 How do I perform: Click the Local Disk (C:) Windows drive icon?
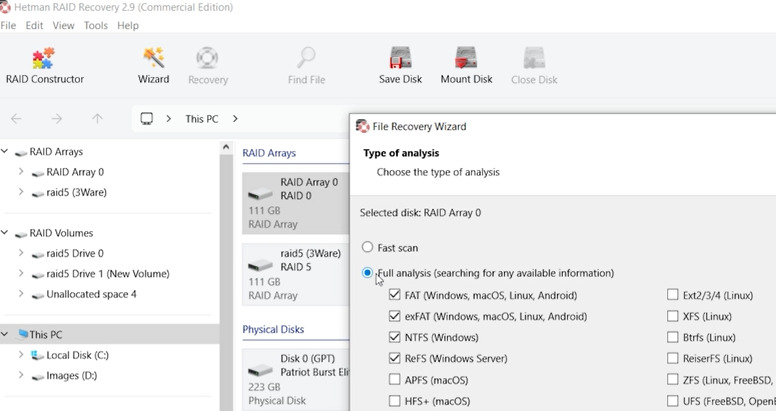click(x=37, y=355)
